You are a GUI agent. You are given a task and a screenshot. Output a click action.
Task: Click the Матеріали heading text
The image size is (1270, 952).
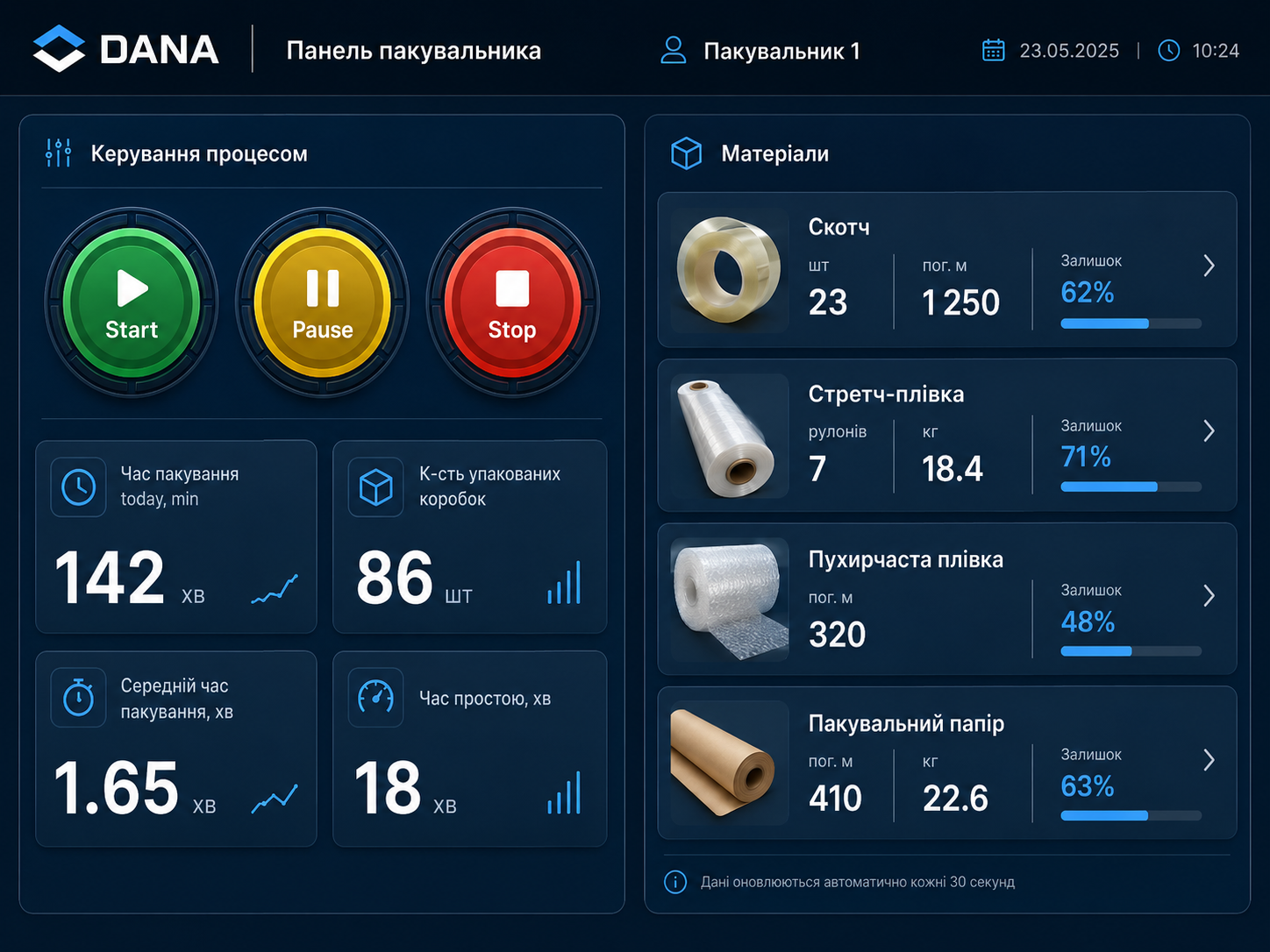pyautogui.click(x=775, y=153)
